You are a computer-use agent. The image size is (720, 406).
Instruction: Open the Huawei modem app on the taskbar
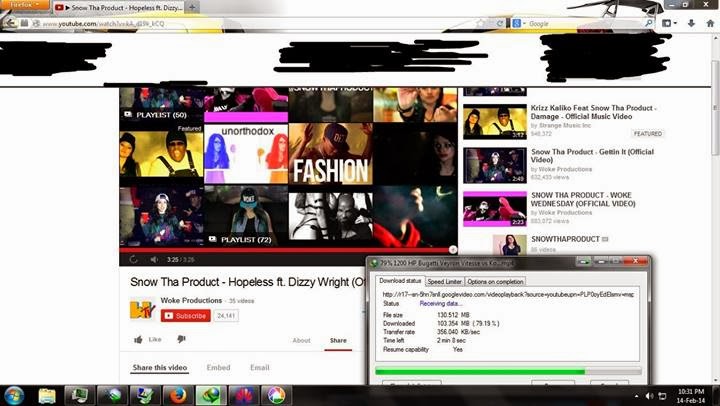tap(244, 395)
